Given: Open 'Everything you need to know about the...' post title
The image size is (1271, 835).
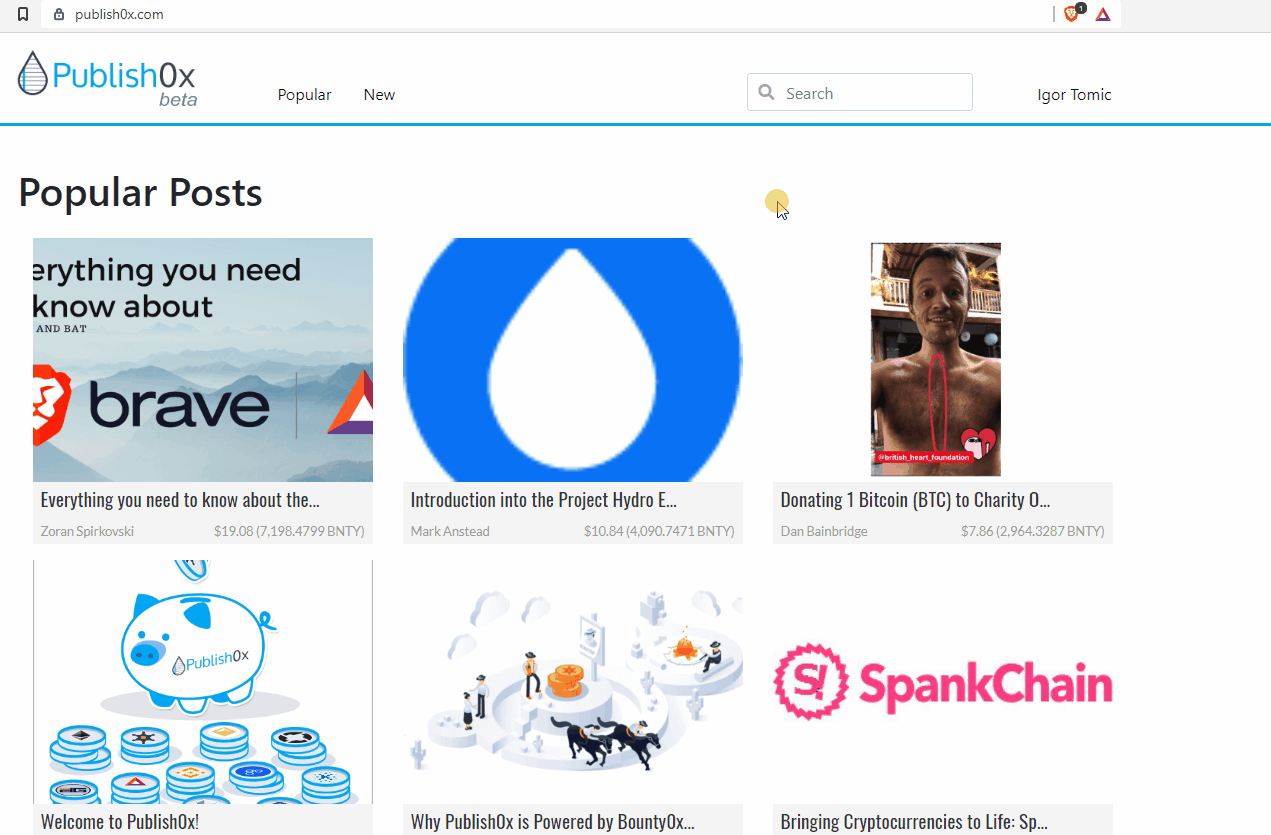Looking at the screenshot, I should tap(180, 500).
